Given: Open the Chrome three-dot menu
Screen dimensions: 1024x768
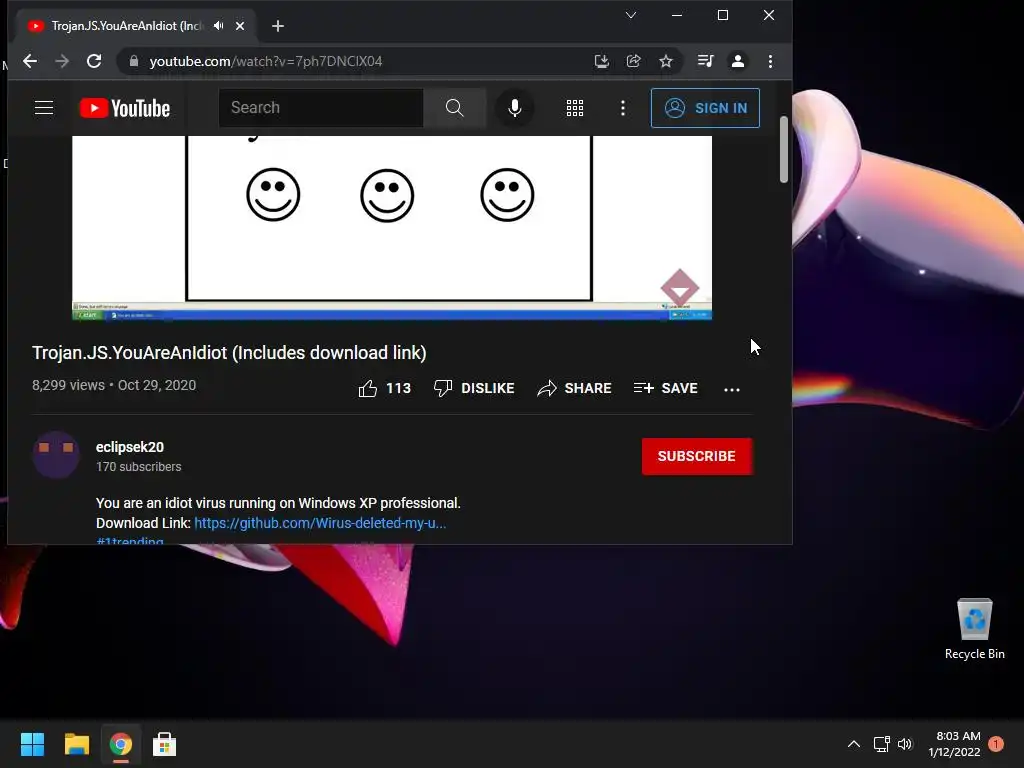Looking at the screenshot, I should (x=771, y=61).
